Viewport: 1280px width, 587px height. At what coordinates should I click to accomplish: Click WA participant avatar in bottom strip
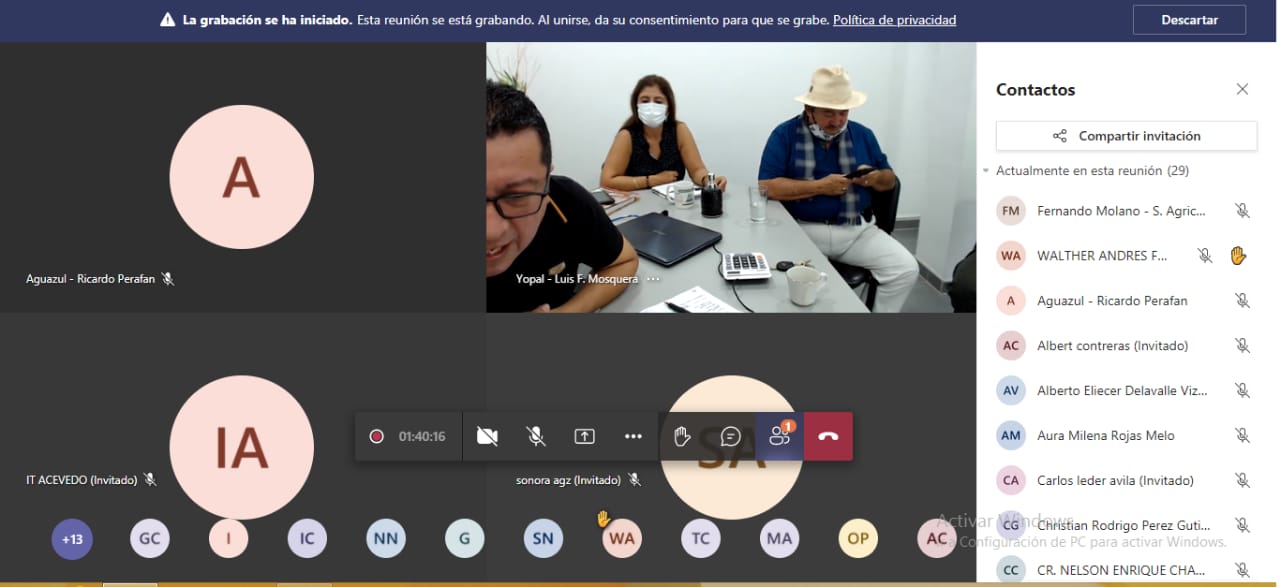[x=622, y=538]
